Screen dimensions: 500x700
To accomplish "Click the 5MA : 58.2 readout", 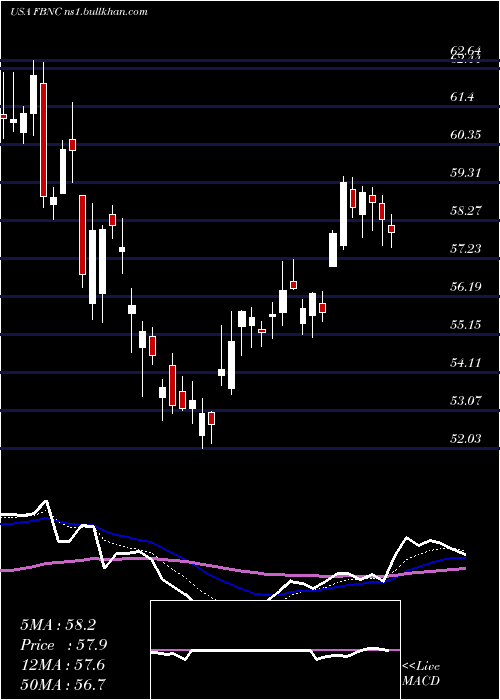I will point(58,625).
